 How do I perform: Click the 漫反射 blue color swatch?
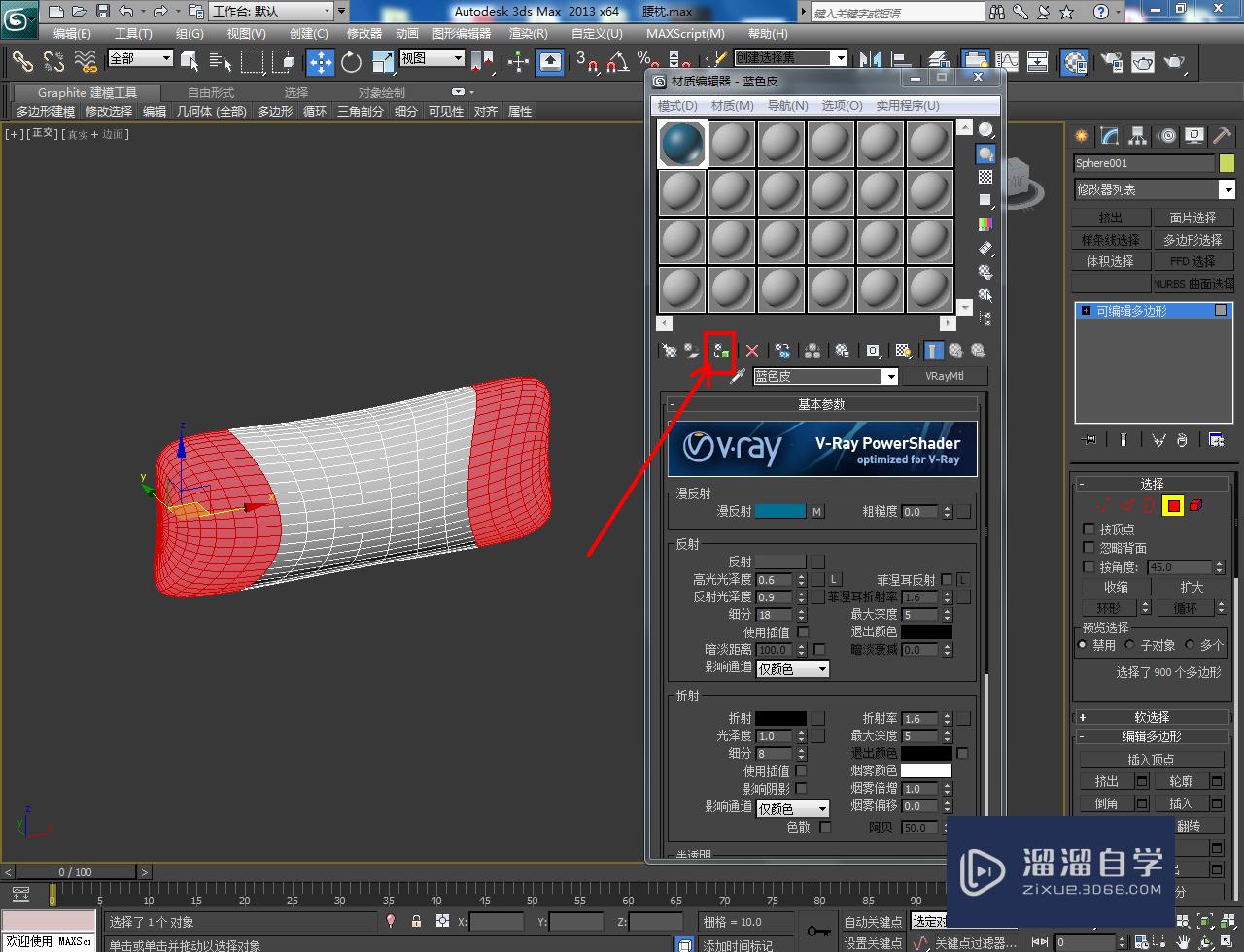click(x=780, y=511)
